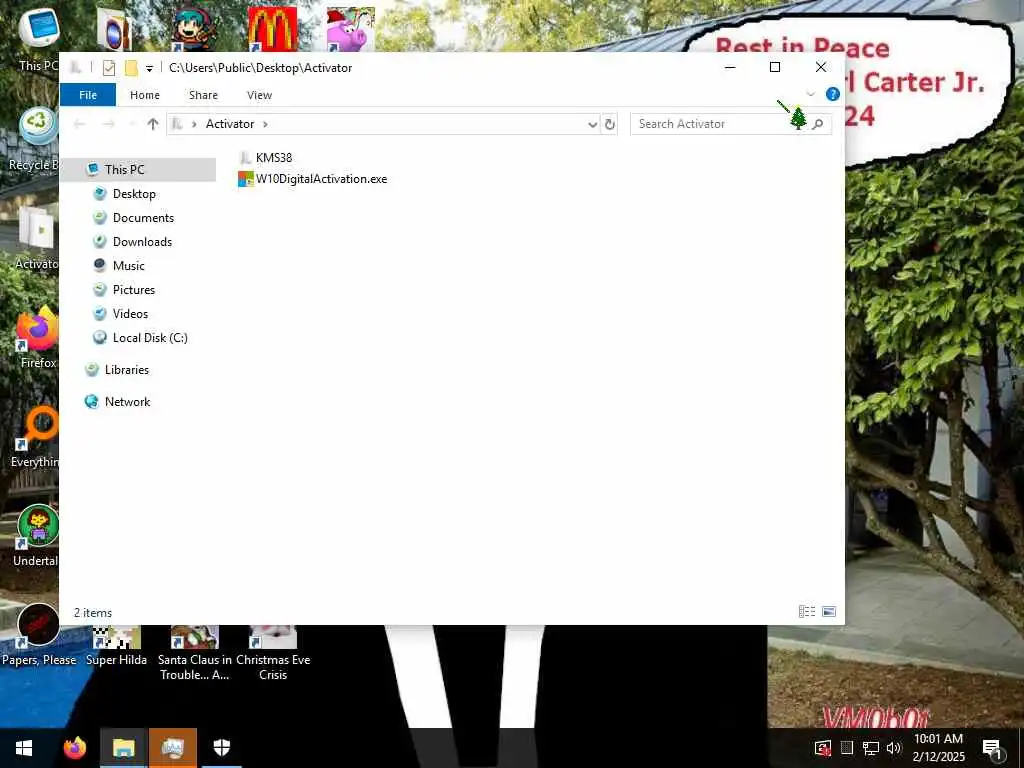
Task: Click the search magnifier icon
Action: (x=818, y=124)
